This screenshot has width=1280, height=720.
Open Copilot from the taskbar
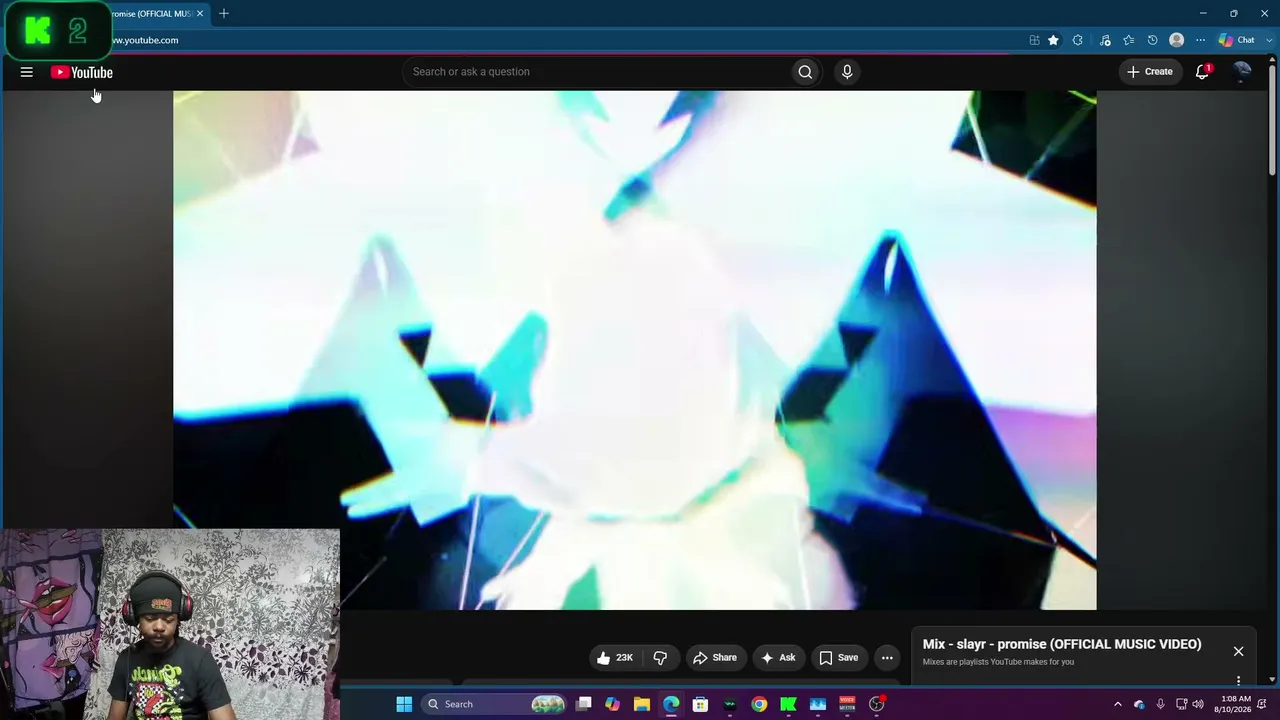(612, 704)
